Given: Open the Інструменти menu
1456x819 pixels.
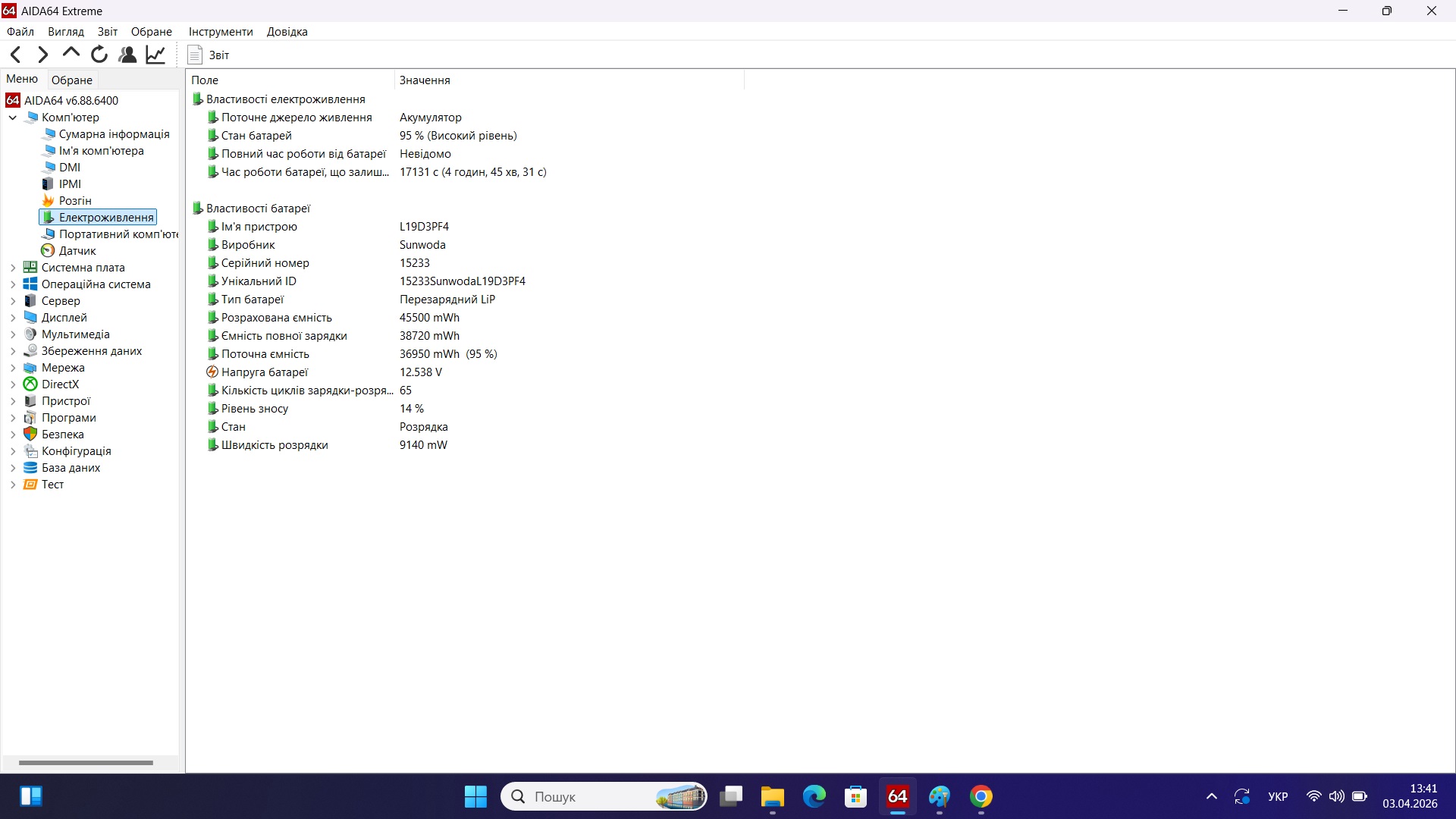Looking at the screenshot, I should click(219, 31).
